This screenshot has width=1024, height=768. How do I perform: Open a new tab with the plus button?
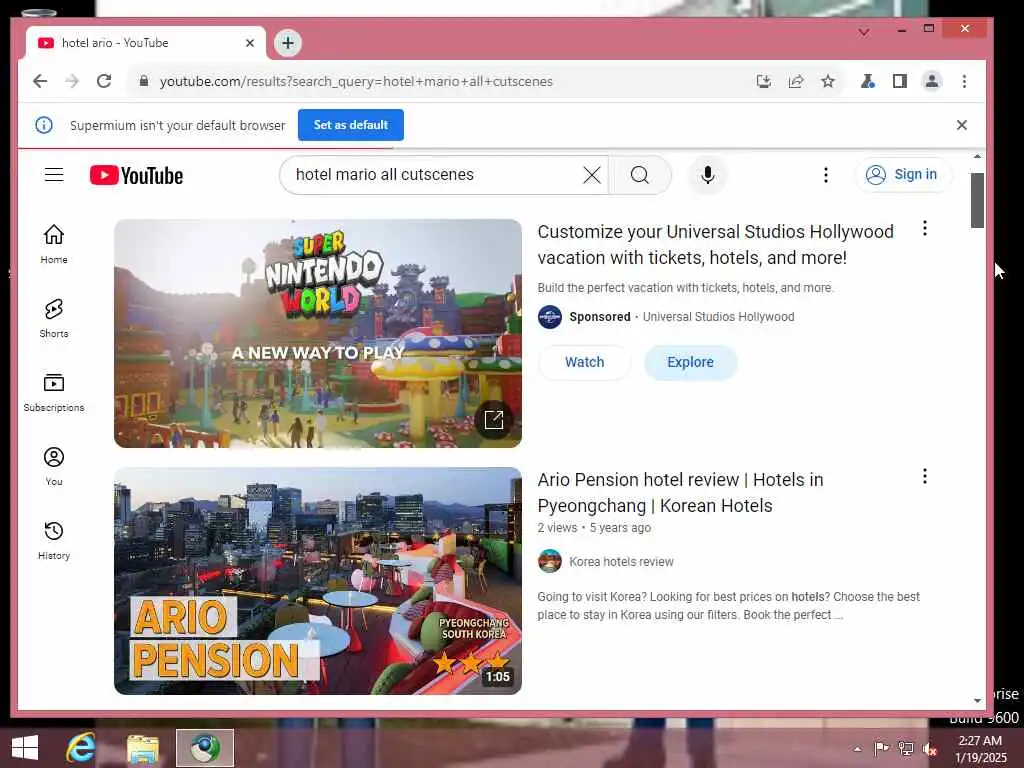coord(288,43)
